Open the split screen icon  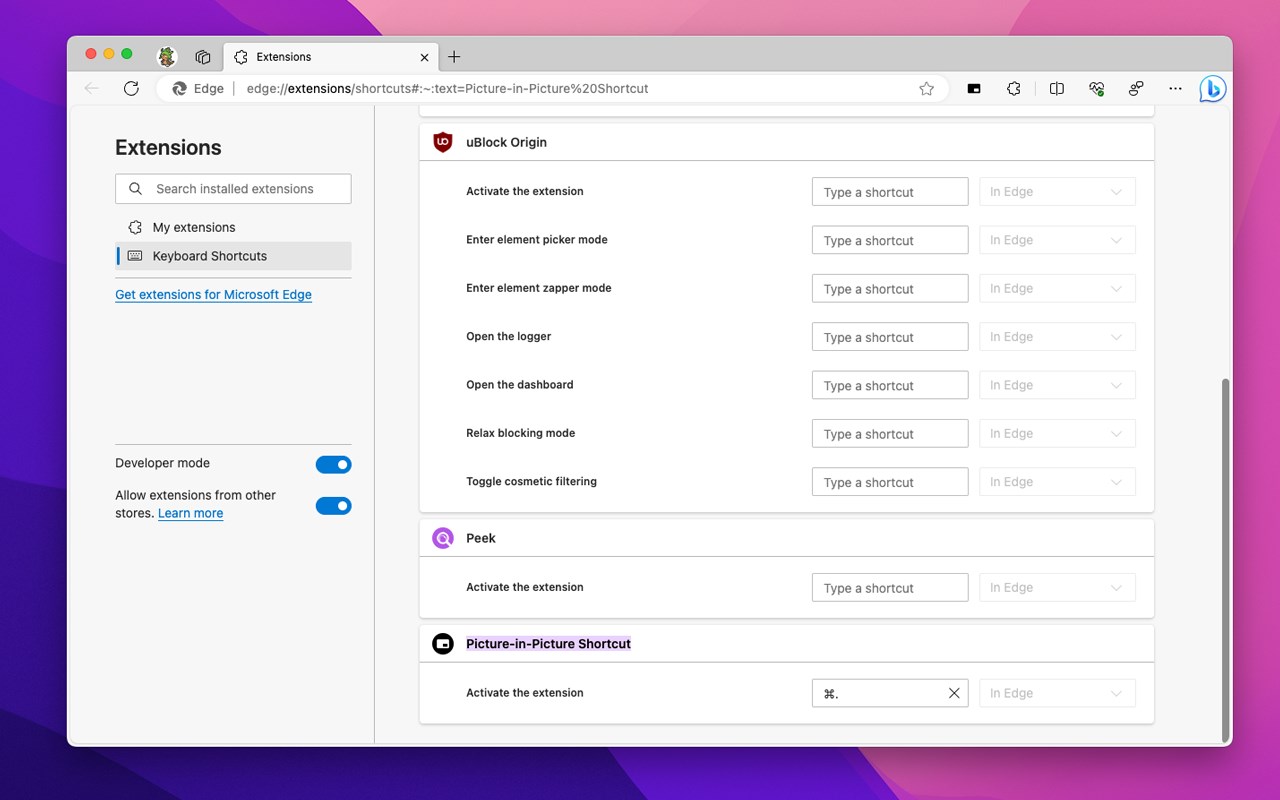click(1056, 88)
